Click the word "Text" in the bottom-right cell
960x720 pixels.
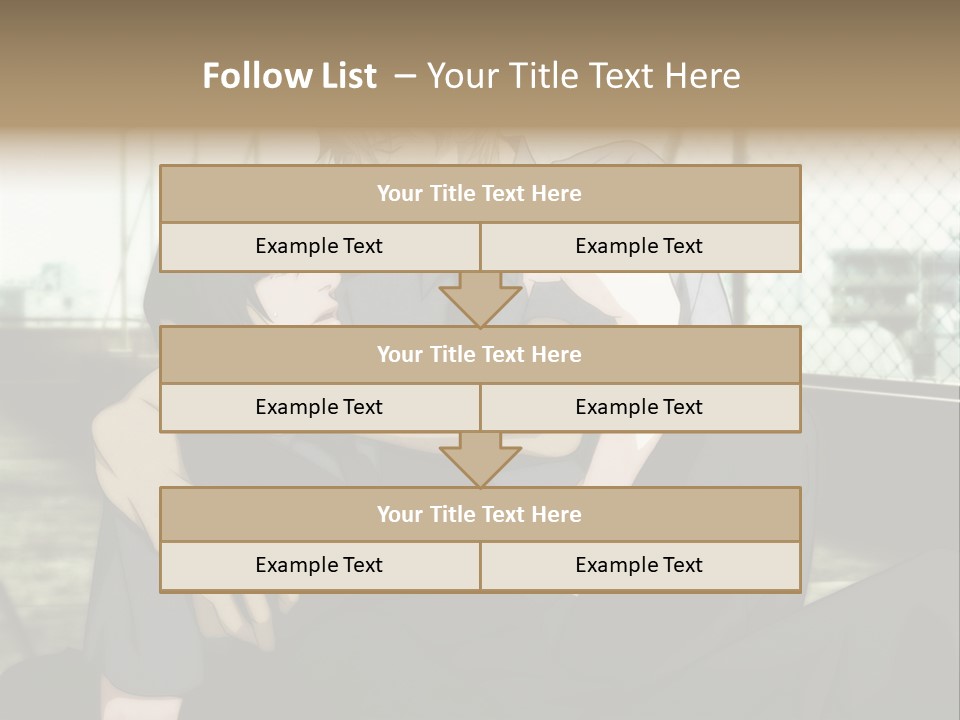(x=683, y=566)
